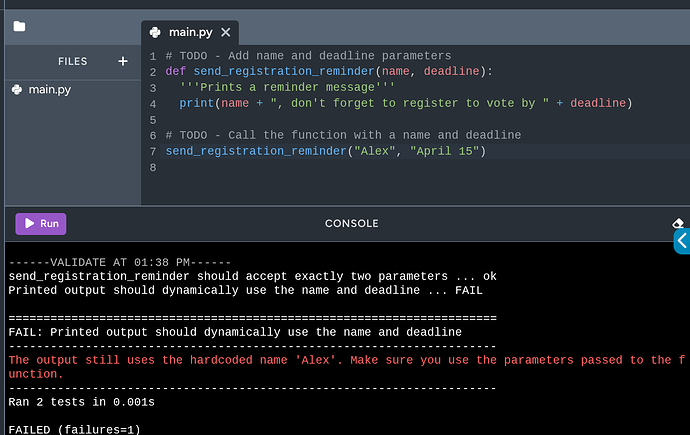Click the VALIDATE AT 01:38 PM line
This screenshot has height=435, width=690.
pyautogui.click(x=120, y=263)
